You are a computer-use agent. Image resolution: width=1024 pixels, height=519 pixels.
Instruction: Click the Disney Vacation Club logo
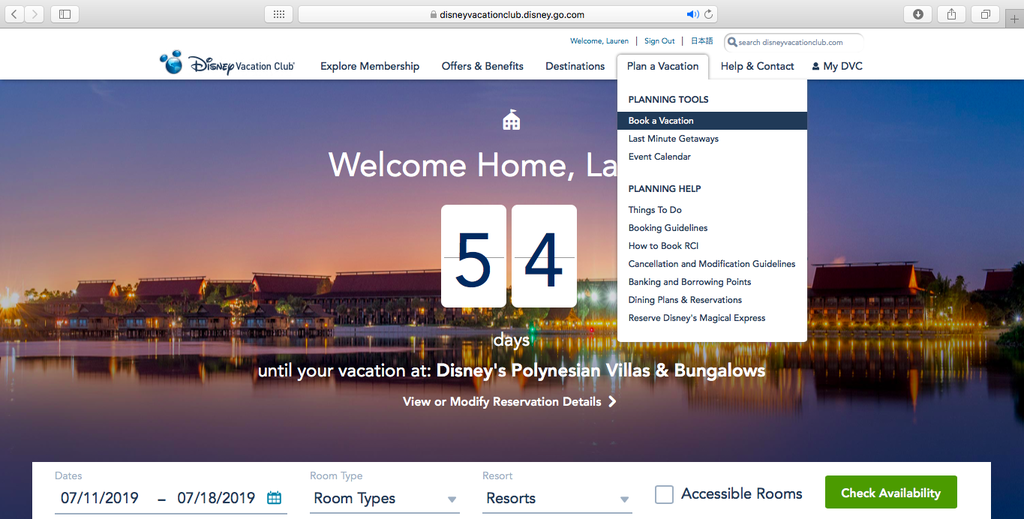[x=227, y=64]
